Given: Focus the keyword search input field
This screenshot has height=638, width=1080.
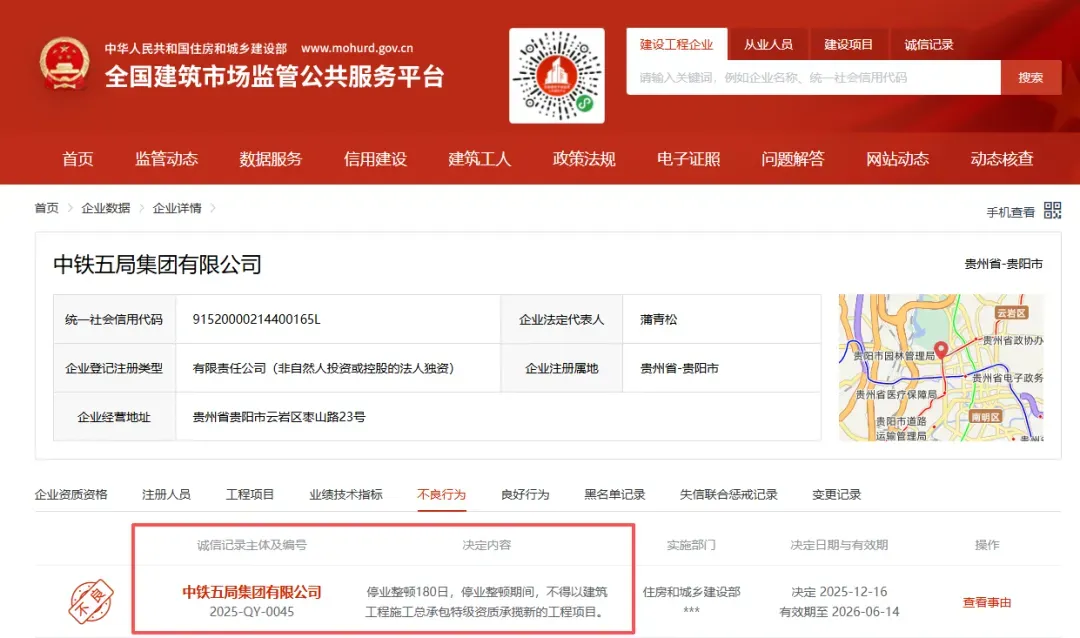Looking at the screenshot, I should click(813, 77).
